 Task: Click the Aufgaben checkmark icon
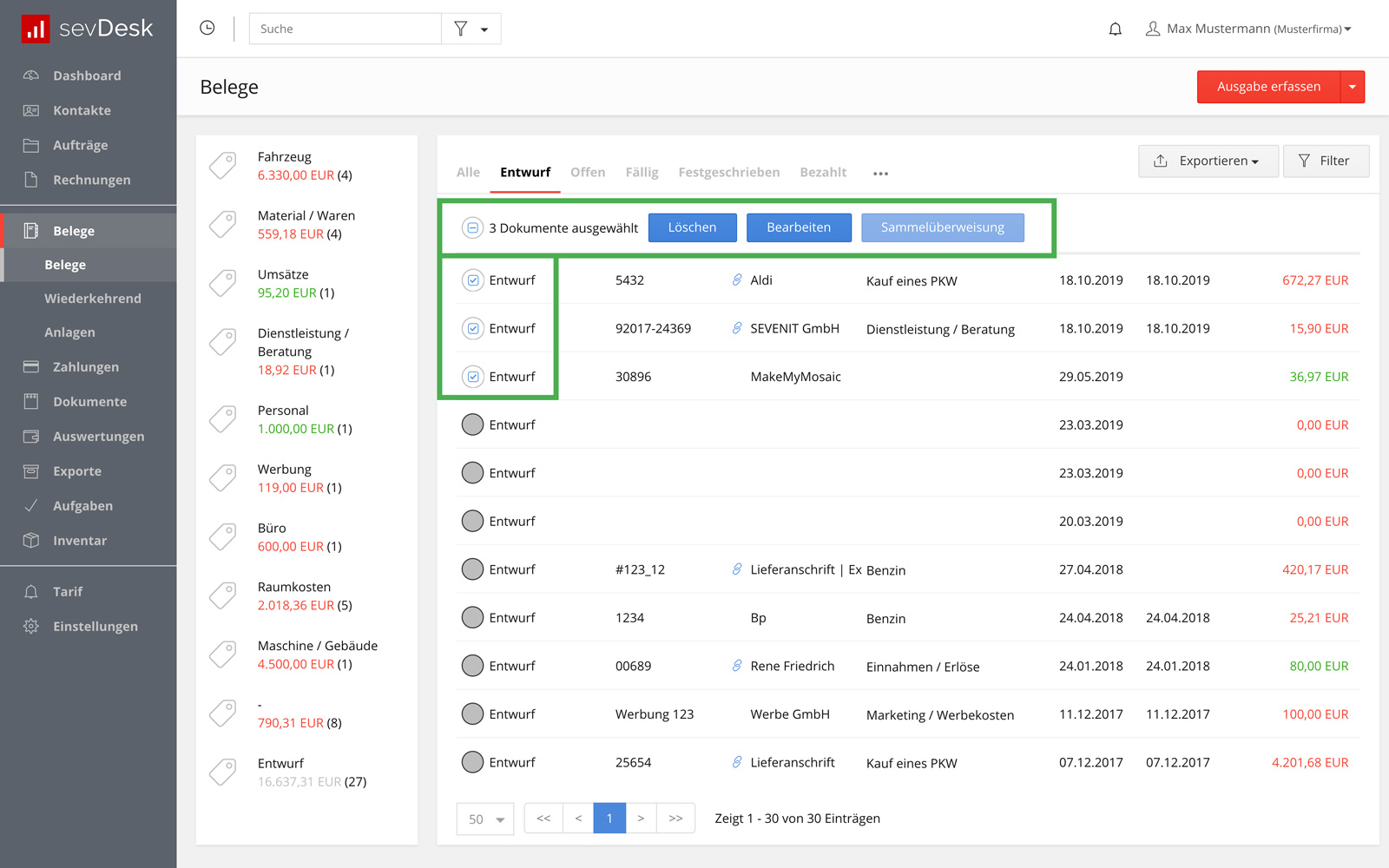click(31, 506)
